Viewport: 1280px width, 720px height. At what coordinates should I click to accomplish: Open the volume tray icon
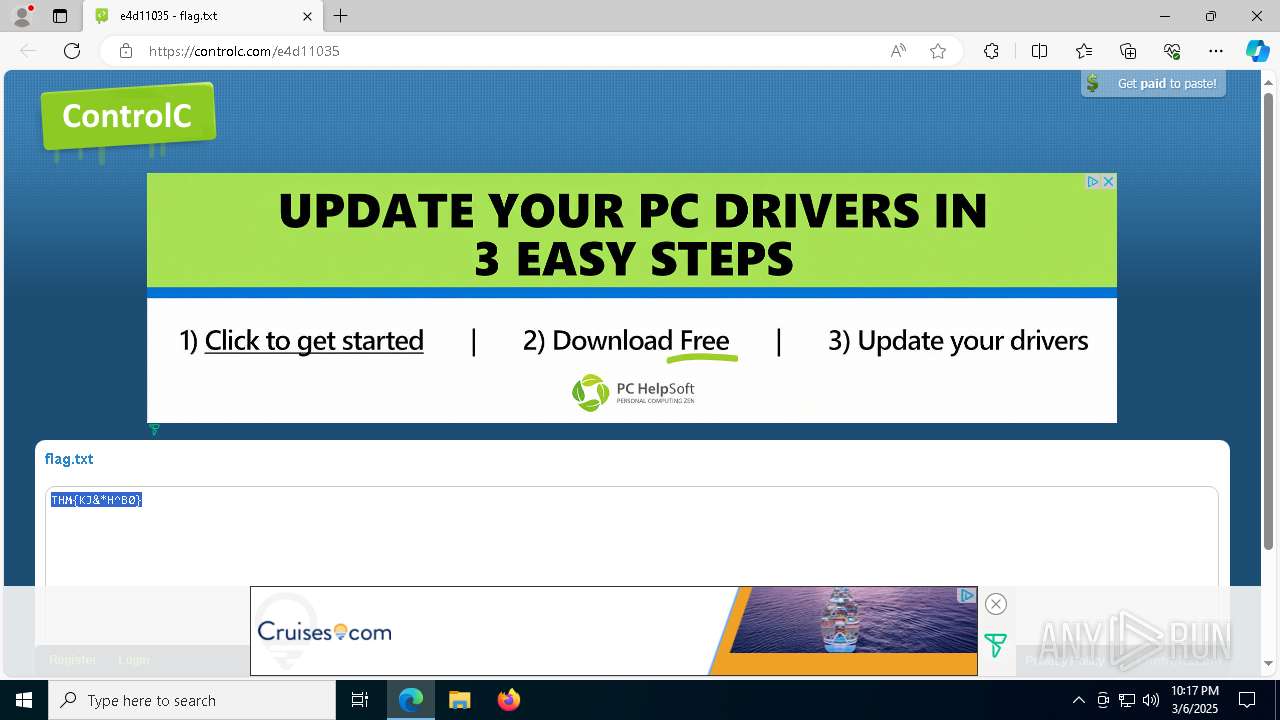(1151, 700)
